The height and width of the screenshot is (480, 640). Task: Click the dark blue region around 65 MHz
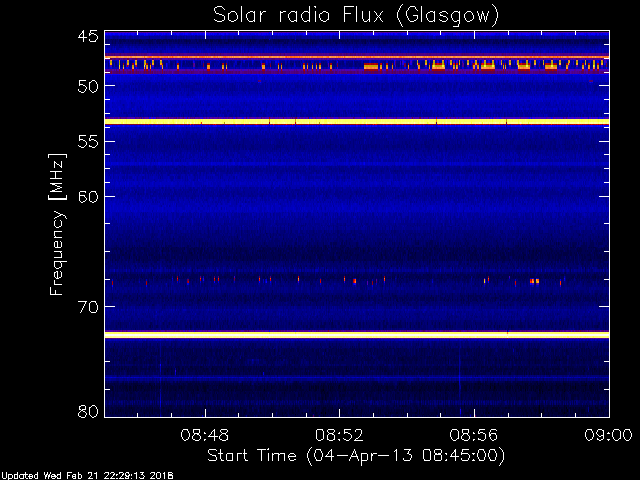(x=357, y=252)
